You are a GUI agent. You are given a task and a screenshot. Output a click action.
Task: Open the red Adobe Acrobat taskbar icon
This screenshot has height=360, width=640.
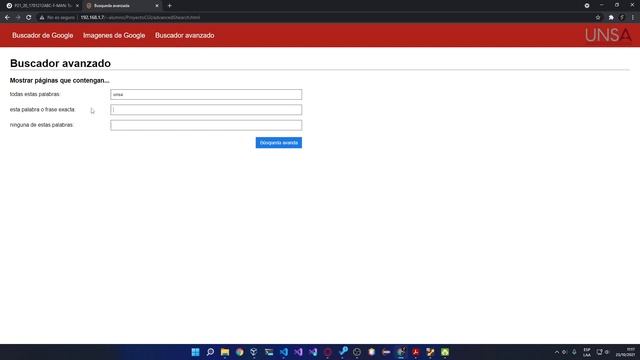[416, 352]
